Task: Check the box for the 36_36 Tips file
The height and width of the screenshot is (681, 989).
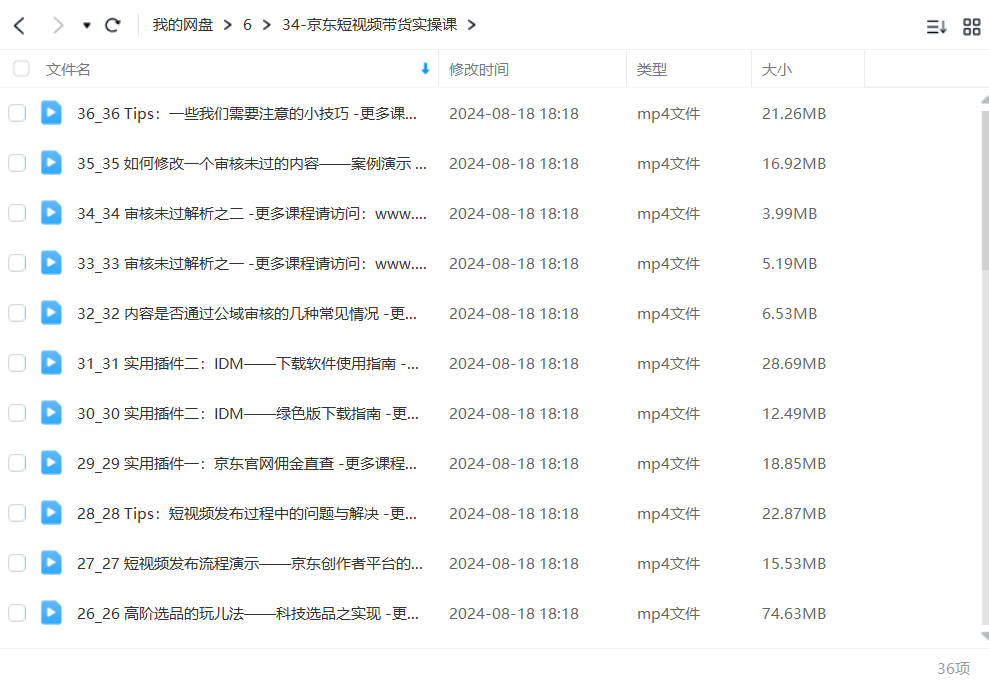Action: 17,113
